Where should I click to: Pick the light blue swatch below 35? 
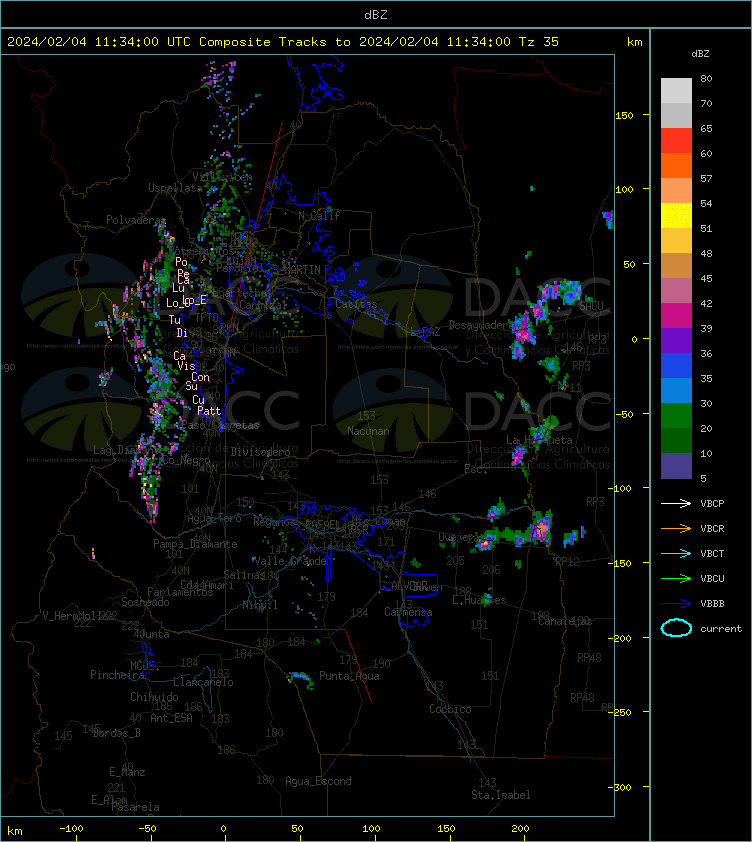tap(676, 390)
